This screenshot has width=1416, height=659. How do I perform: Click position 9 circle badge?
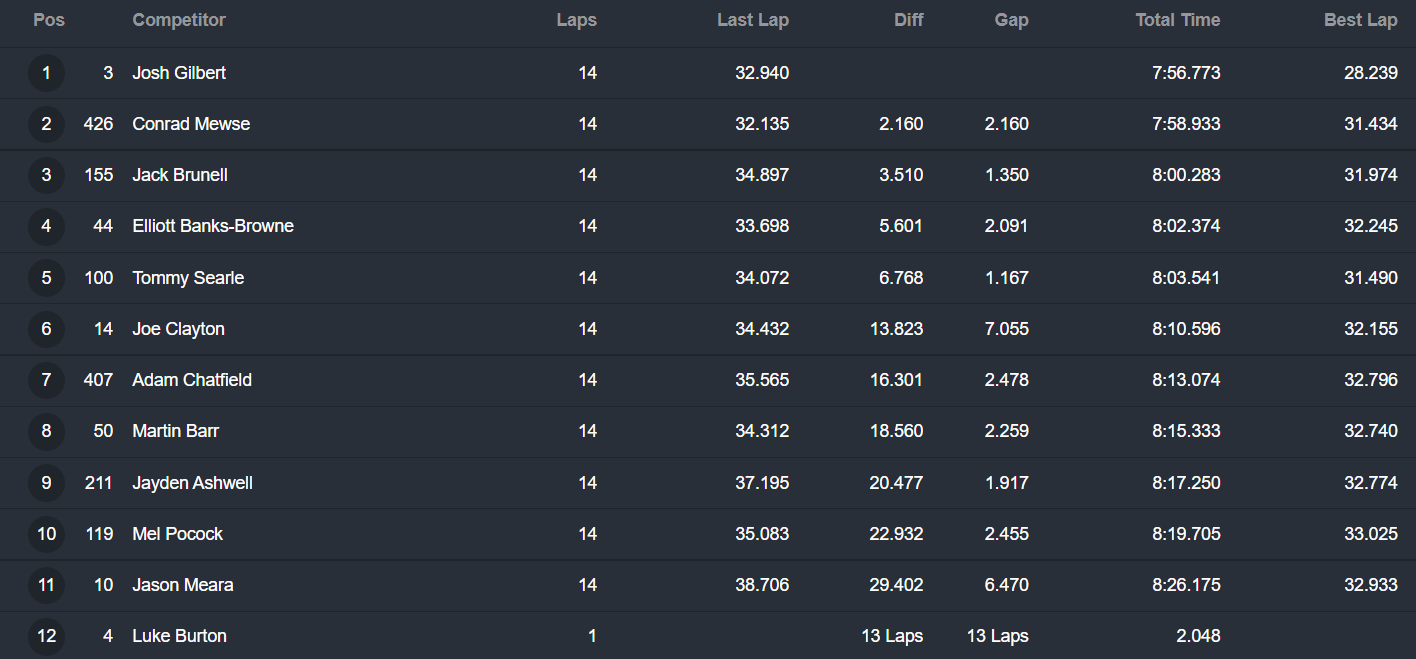click(x=46, y=483)
